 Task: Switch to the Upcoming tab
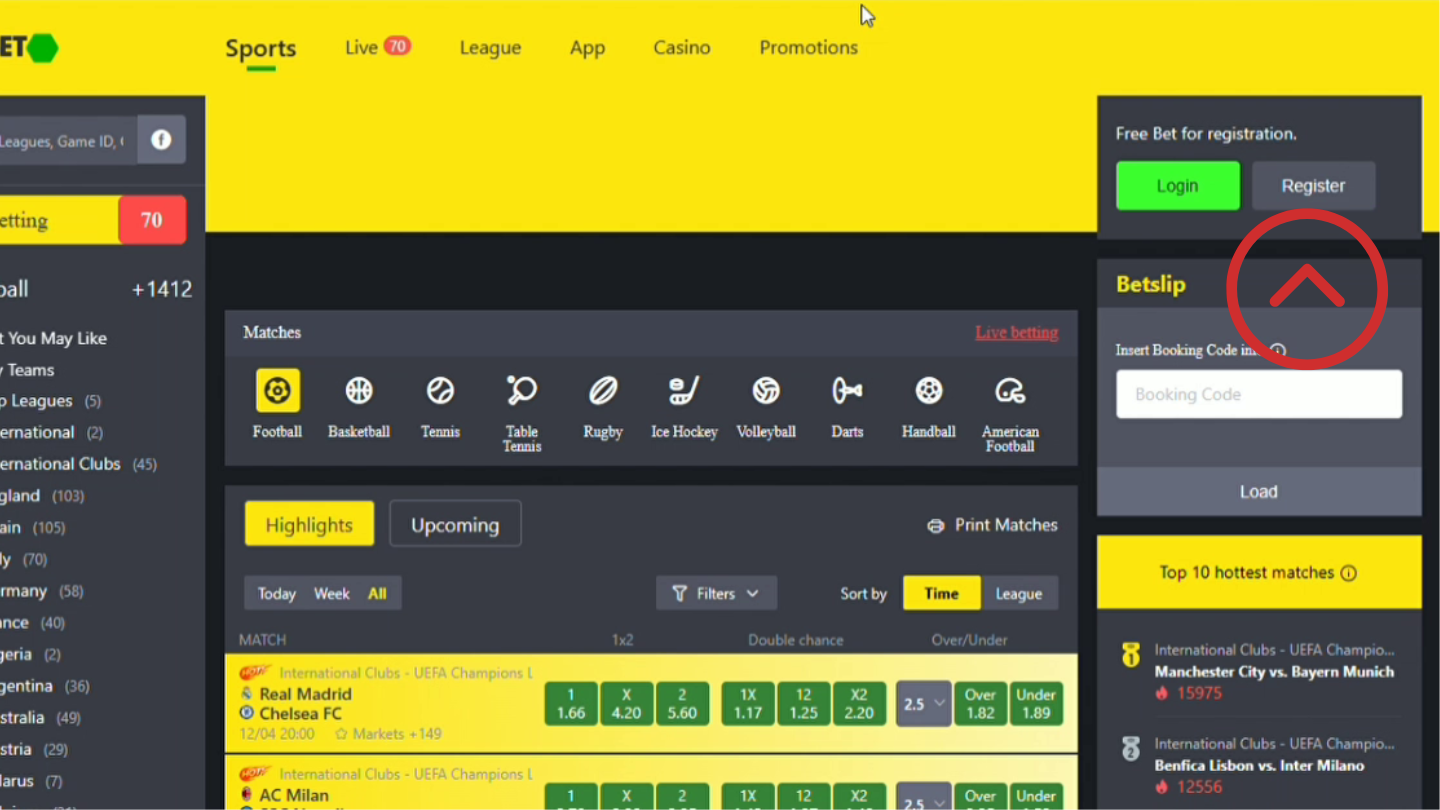455,525
